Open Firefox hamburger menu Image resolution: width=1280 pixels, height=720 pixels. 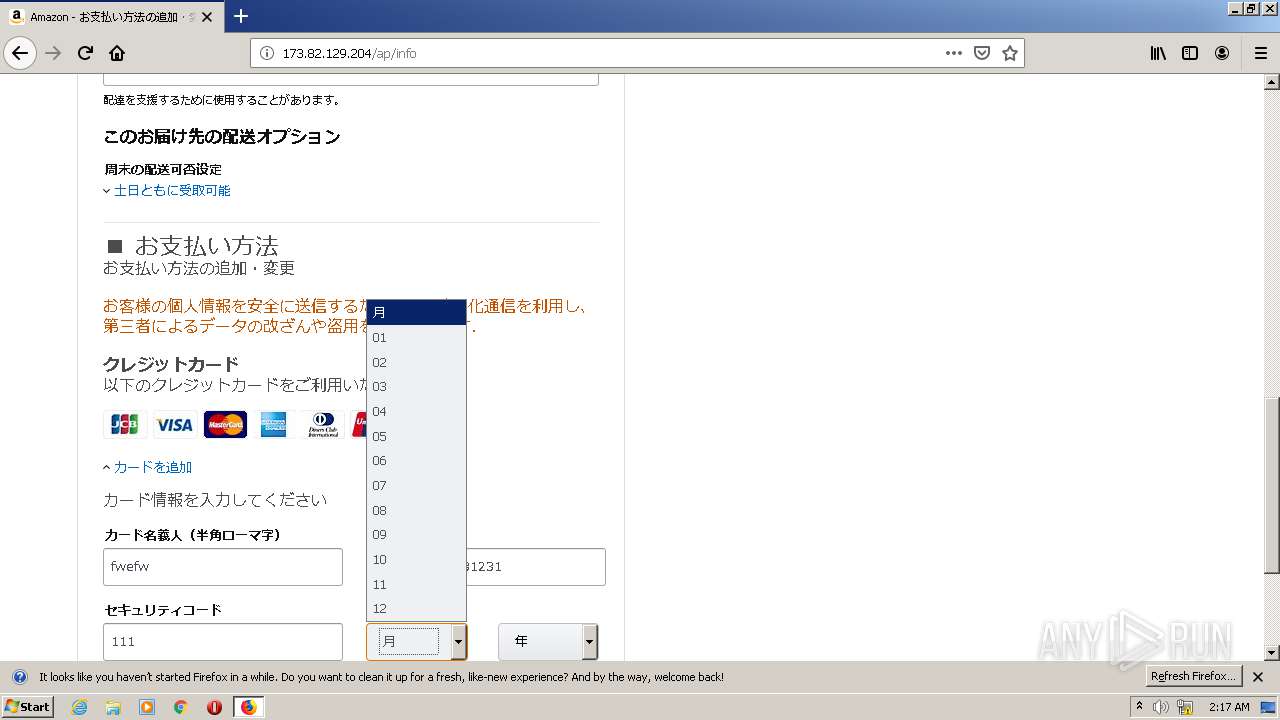click(1260, 53)
